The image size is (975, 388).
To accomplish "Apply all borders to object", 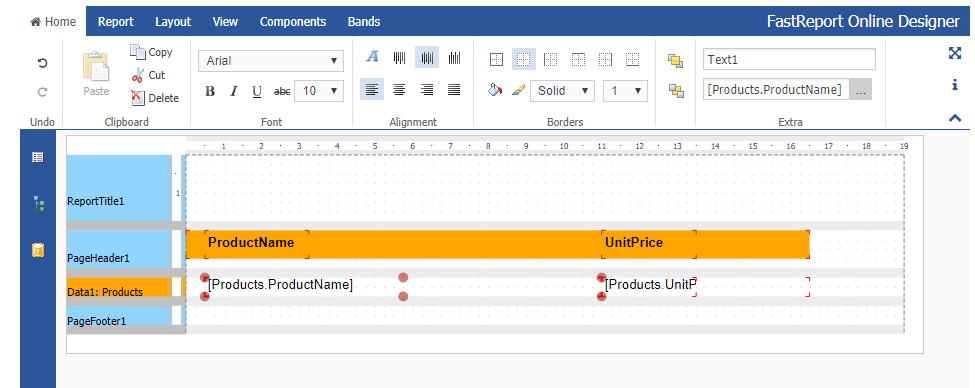I will click(x=496, y=59).
